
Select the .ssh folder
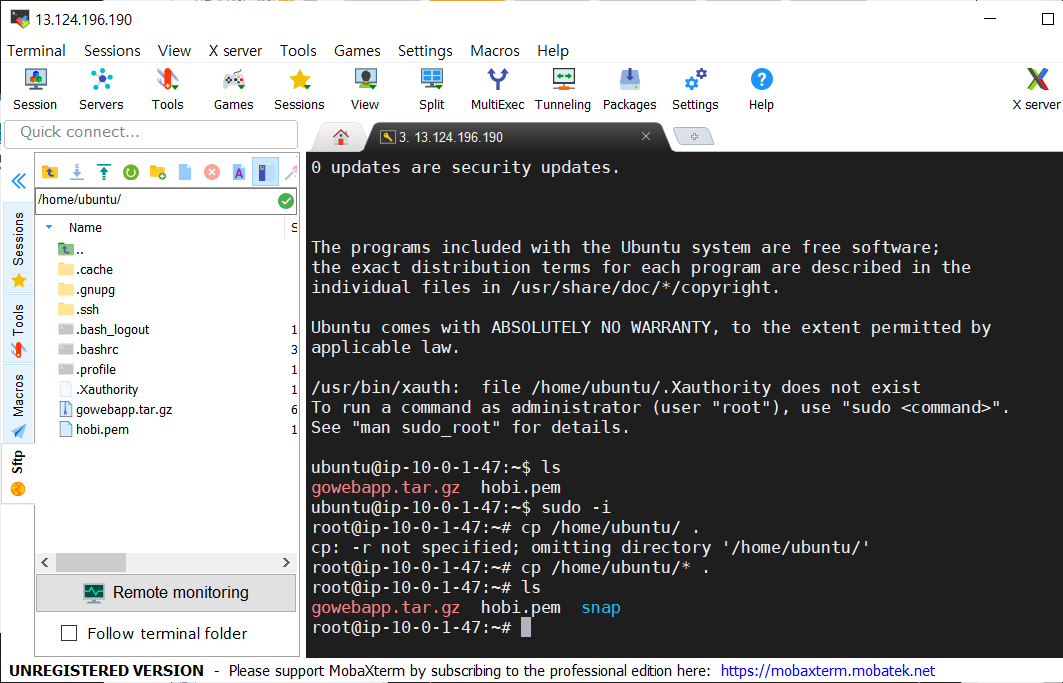pos(79,309)
